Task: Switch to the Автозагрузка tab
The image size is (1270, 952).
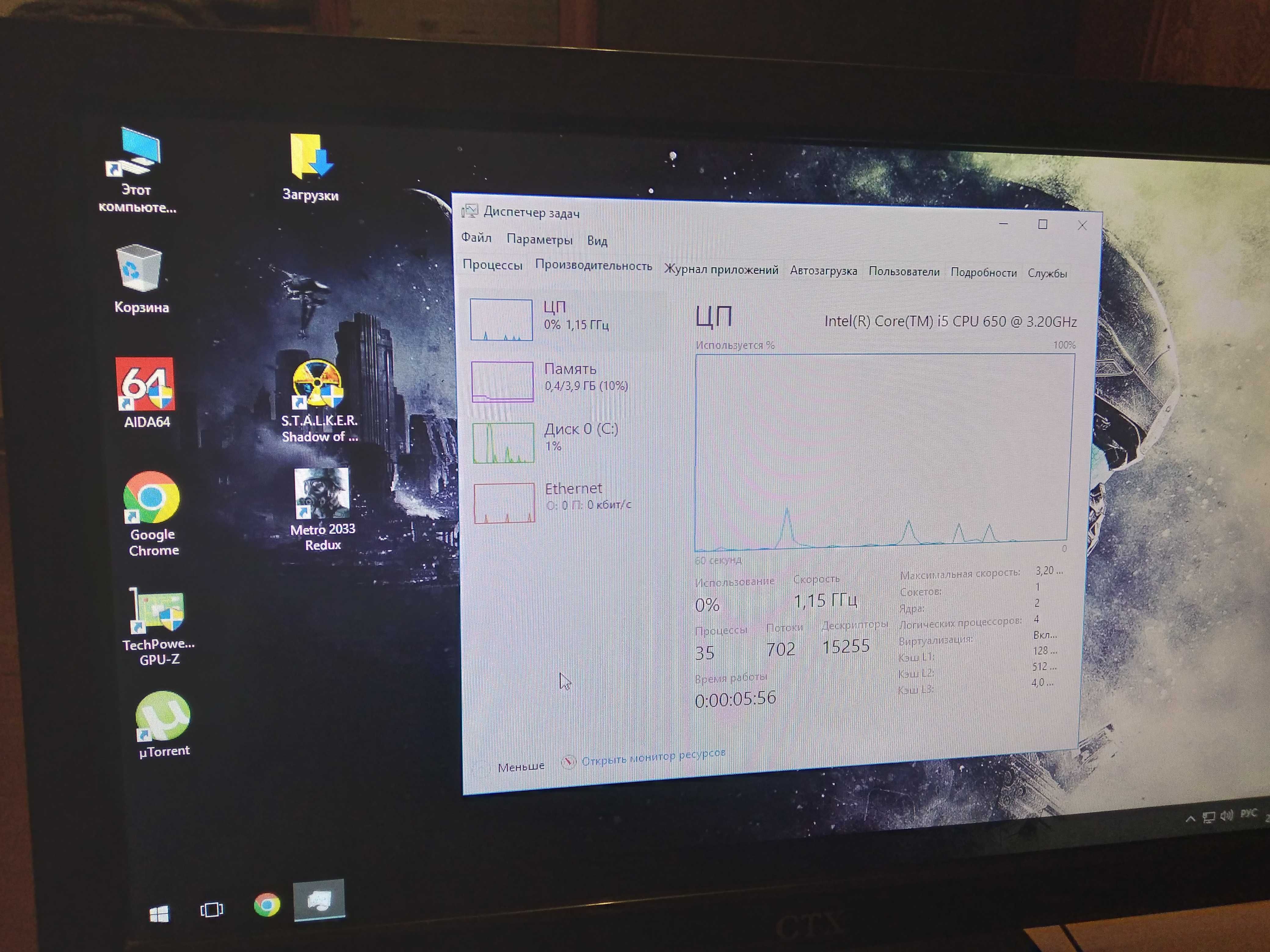Action: point(823,271)
